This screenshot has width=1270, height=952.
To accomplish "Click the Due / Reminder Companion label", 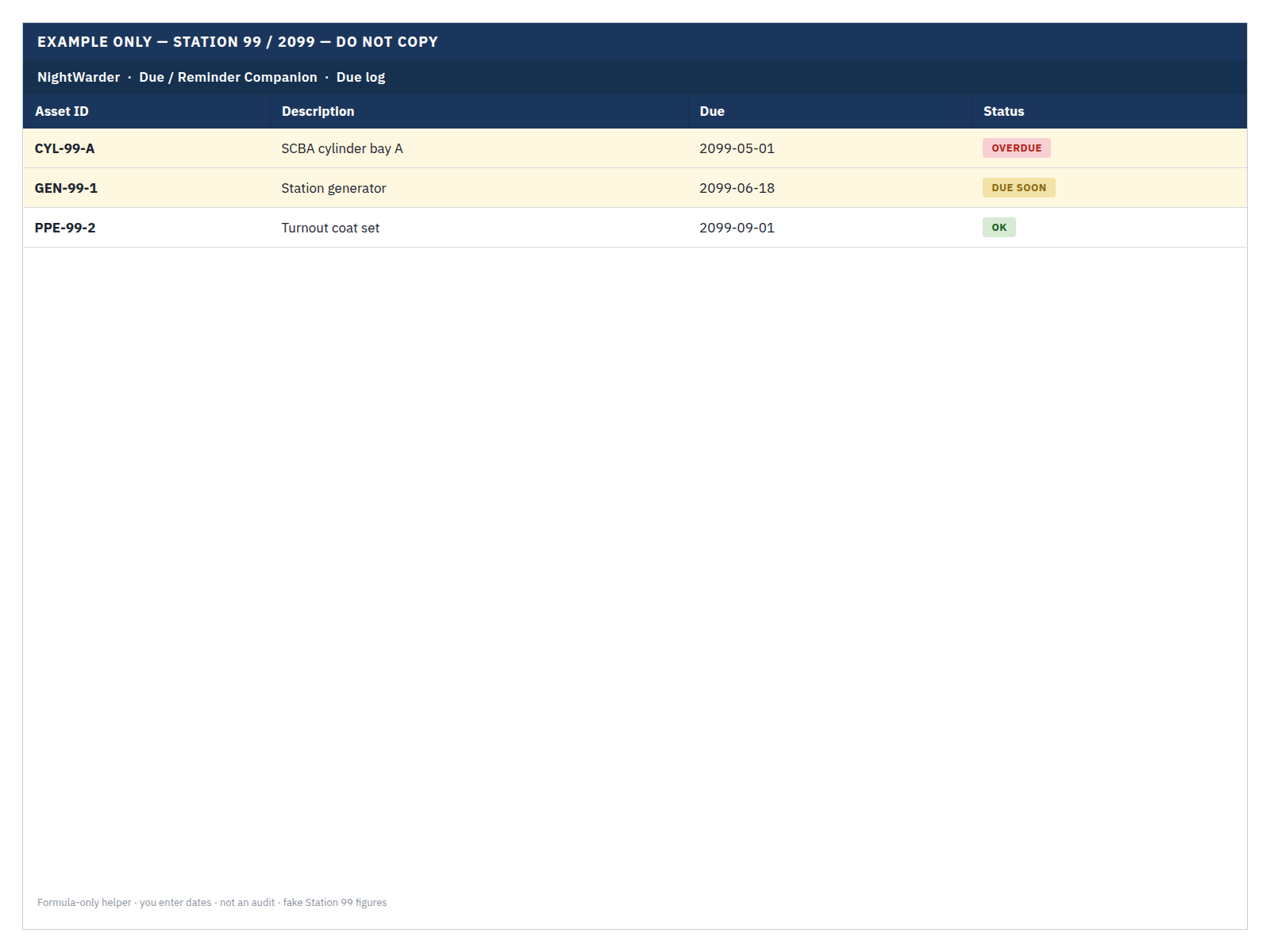I will (x=228, y=77).
